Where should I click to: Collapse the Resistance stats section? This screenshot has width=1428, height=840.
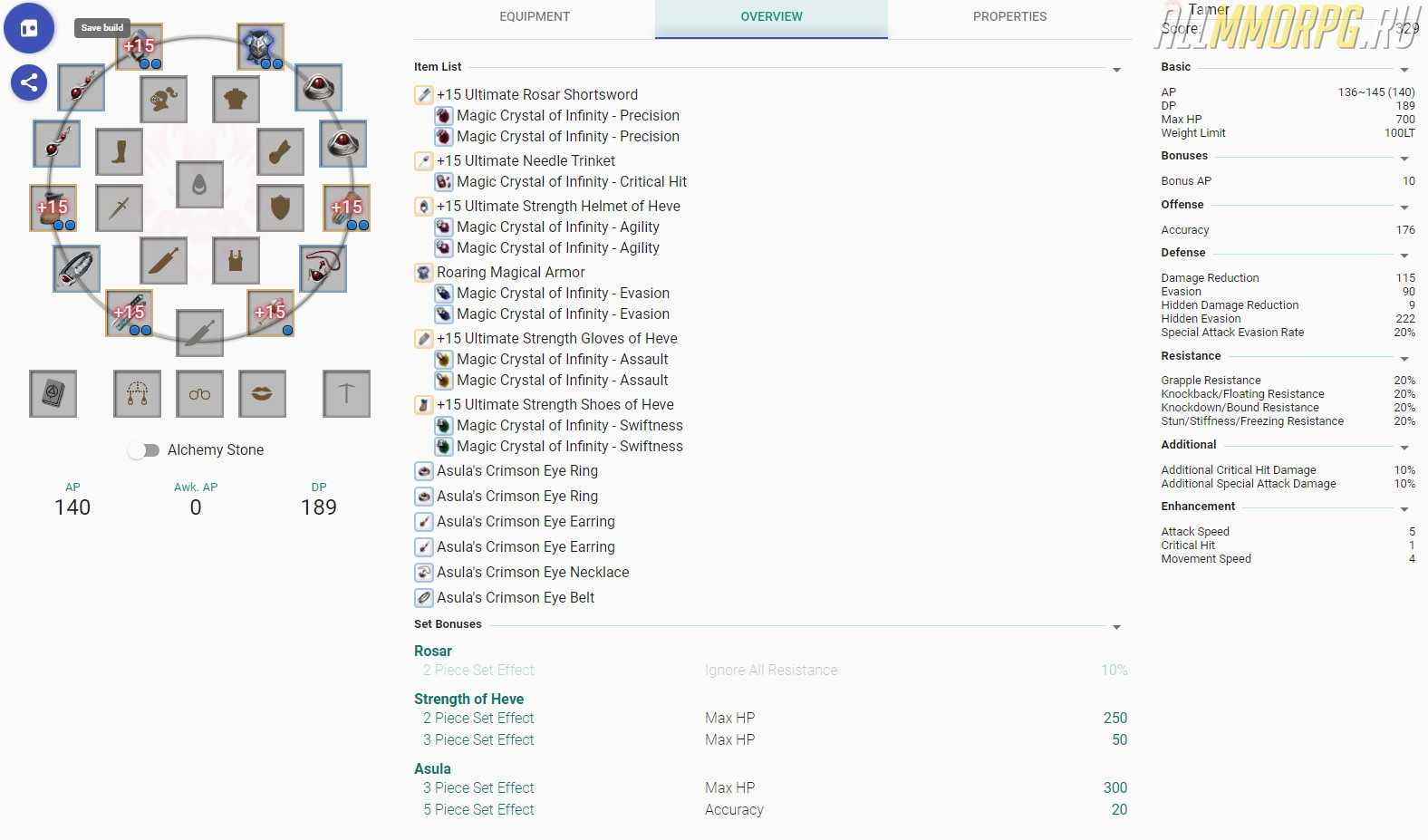1404,359
